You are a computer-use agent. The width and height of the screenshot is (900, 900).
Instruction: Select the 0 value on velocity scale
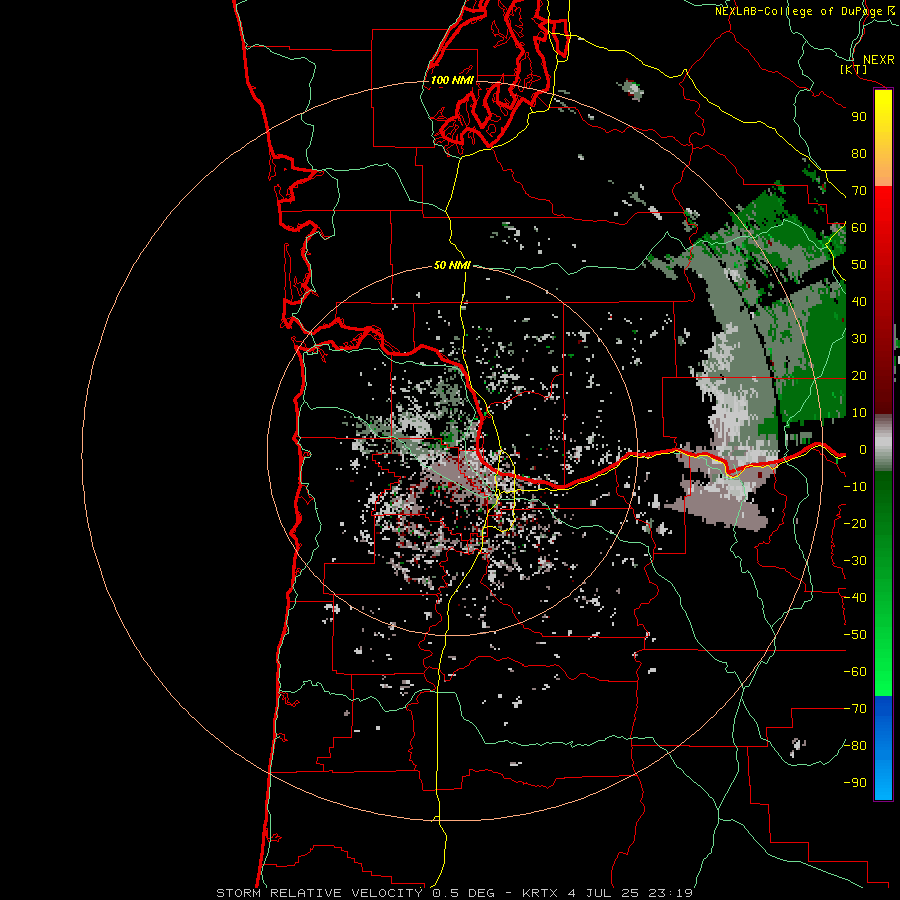pyautogui.click(x=863, y=450)
